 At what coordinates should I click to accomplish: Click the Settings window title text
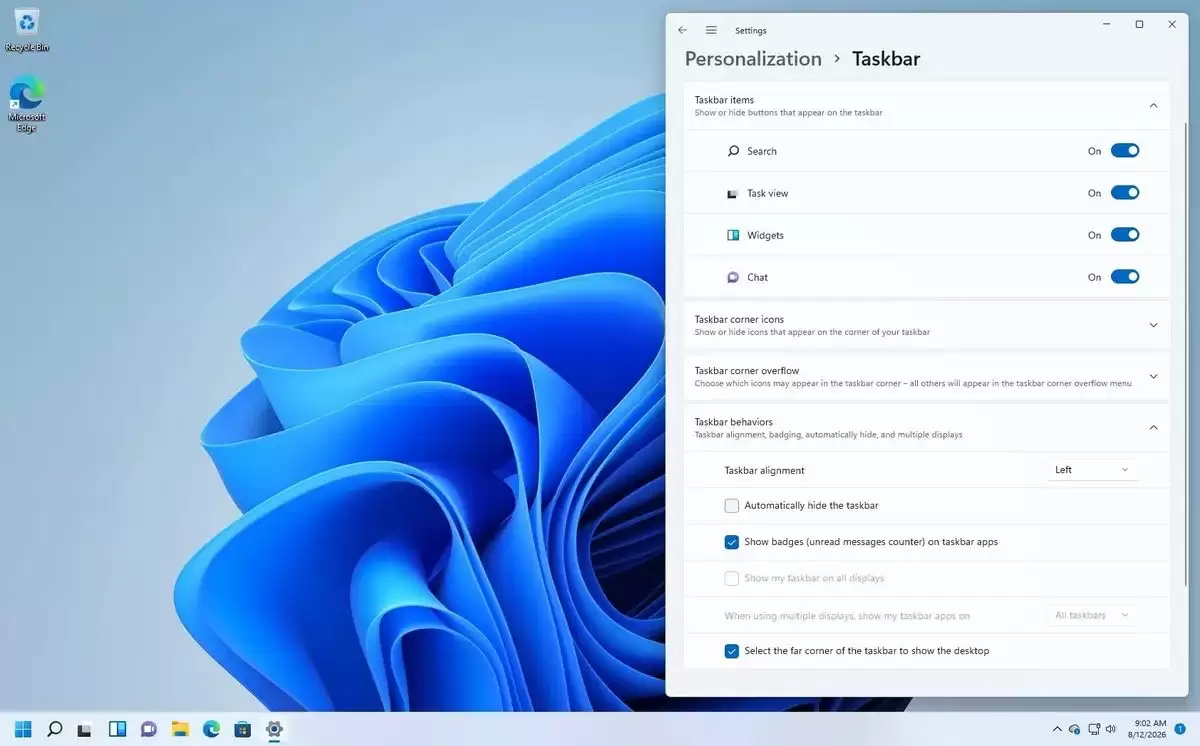(750, 31)
